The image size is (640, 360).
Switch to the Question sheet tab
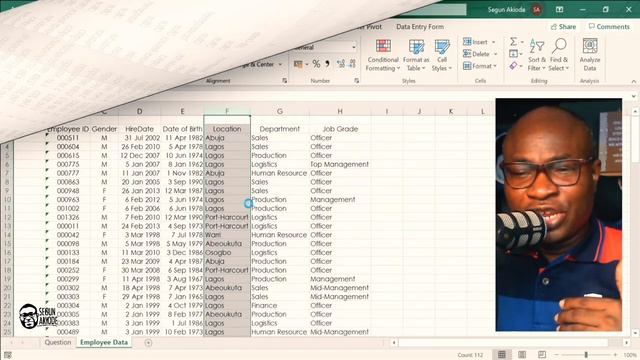click(58, 342)
